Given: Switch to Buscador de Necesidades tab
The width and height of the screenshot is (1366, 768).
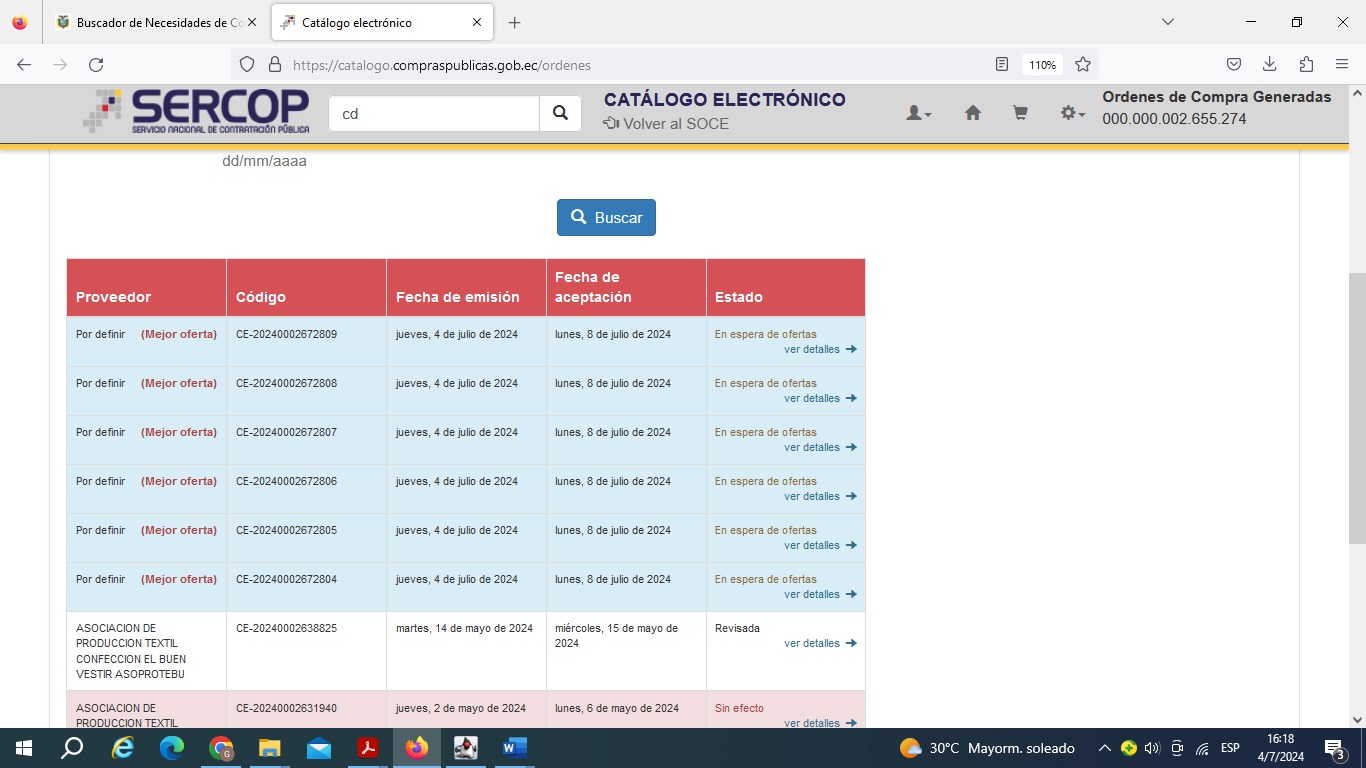Looking at the screenshot, I should (x=152, y=22).
